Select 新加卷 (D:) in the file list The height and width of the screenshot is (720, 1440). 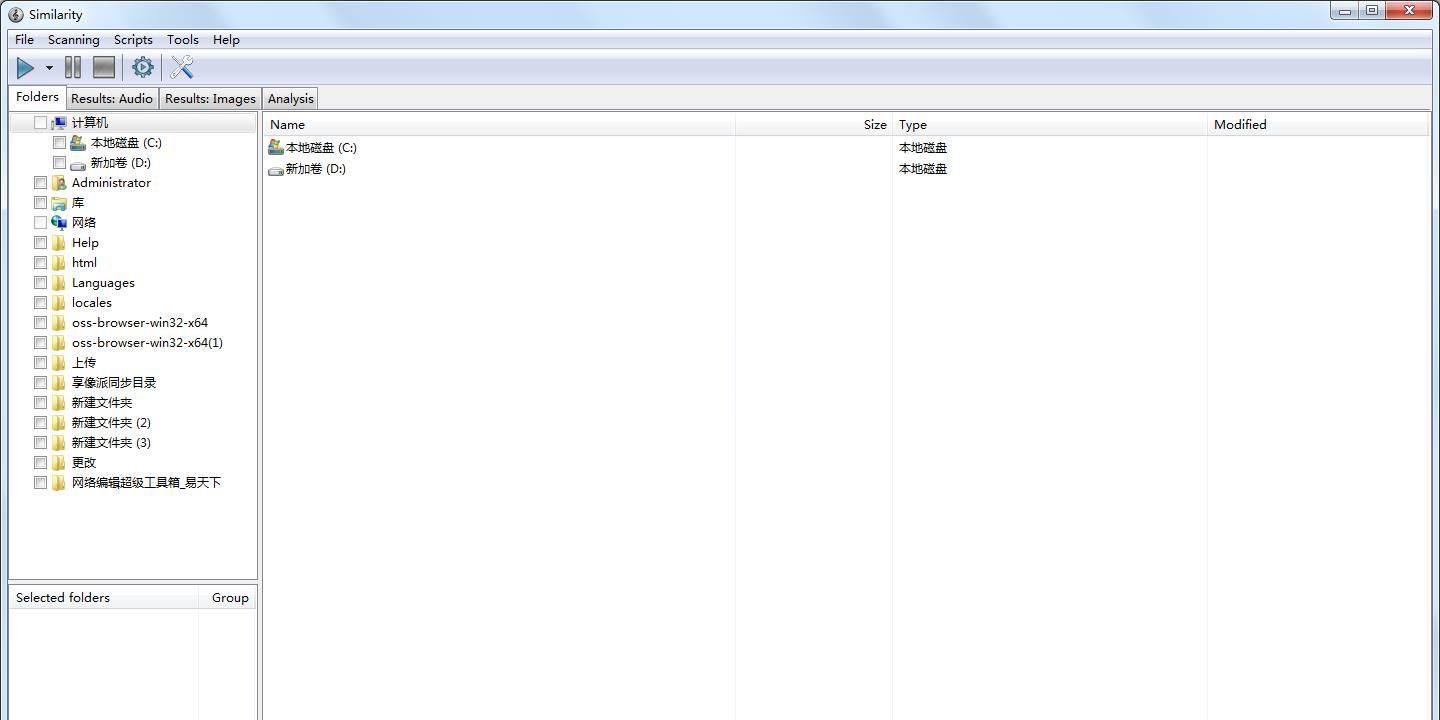pos(316,168)
